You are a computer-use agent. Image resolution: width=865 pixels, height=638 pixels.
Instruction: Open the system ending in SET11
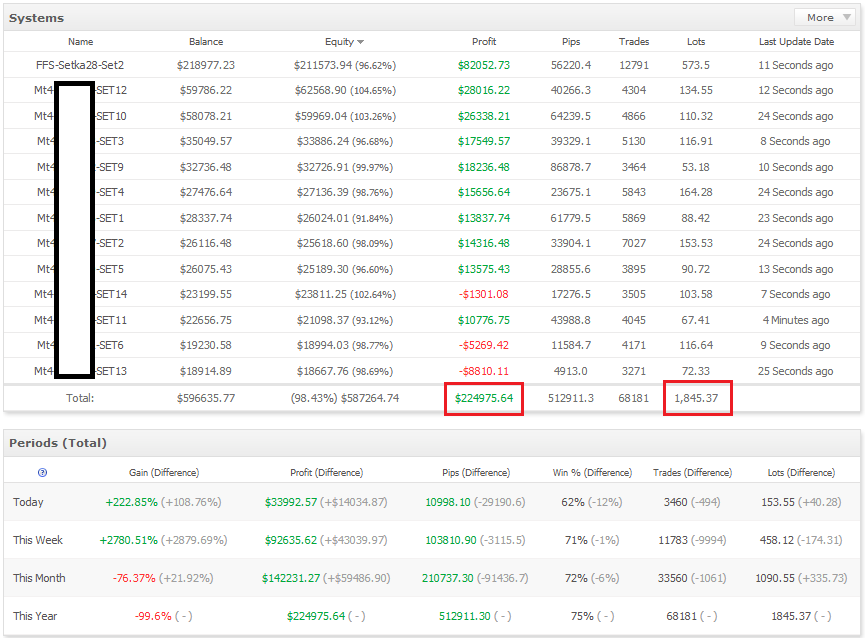(x=81, y=320)
